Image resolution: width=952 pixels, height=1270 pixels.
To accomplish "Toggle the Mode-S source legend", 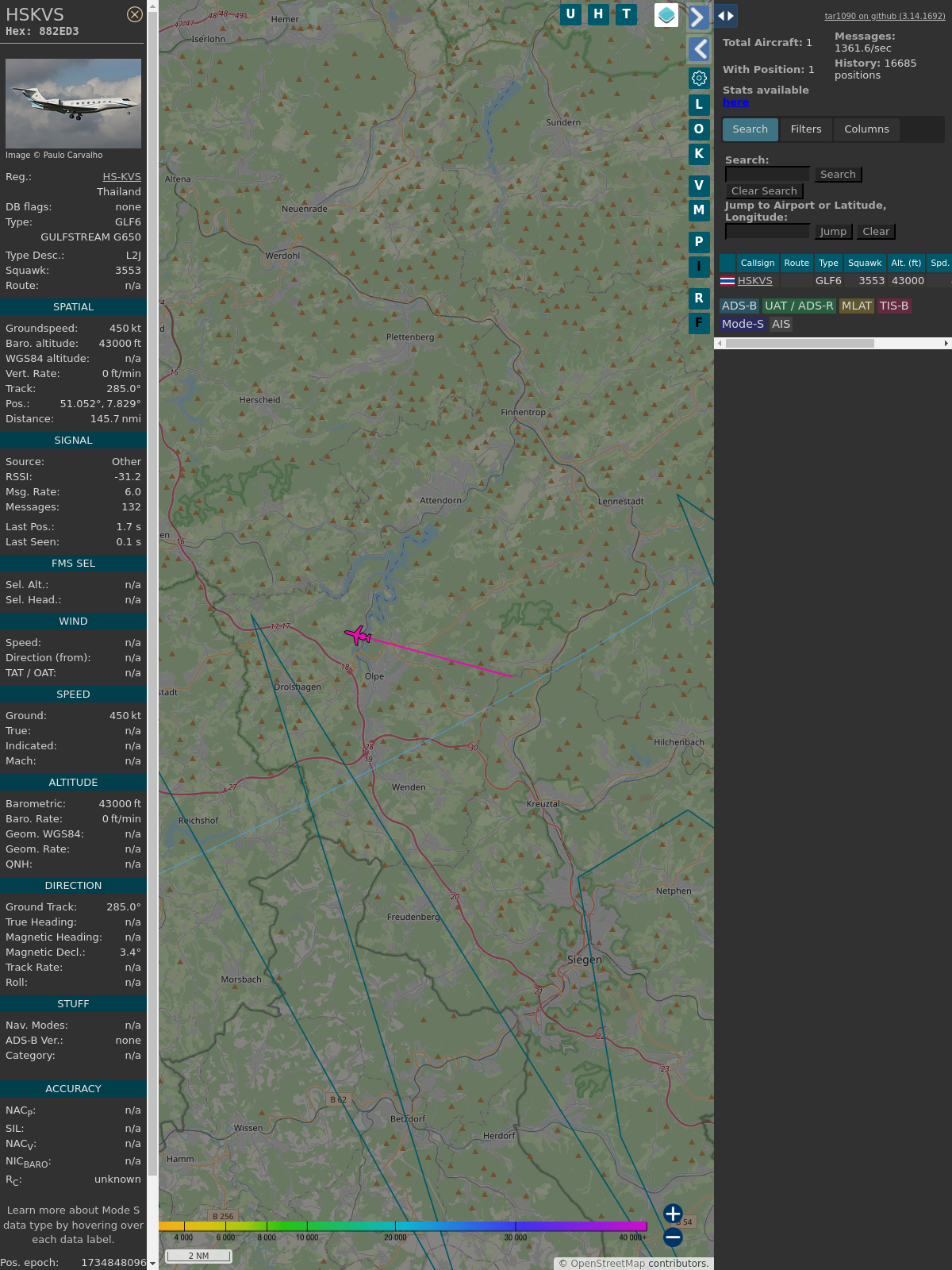I will (x=743, y=325).
